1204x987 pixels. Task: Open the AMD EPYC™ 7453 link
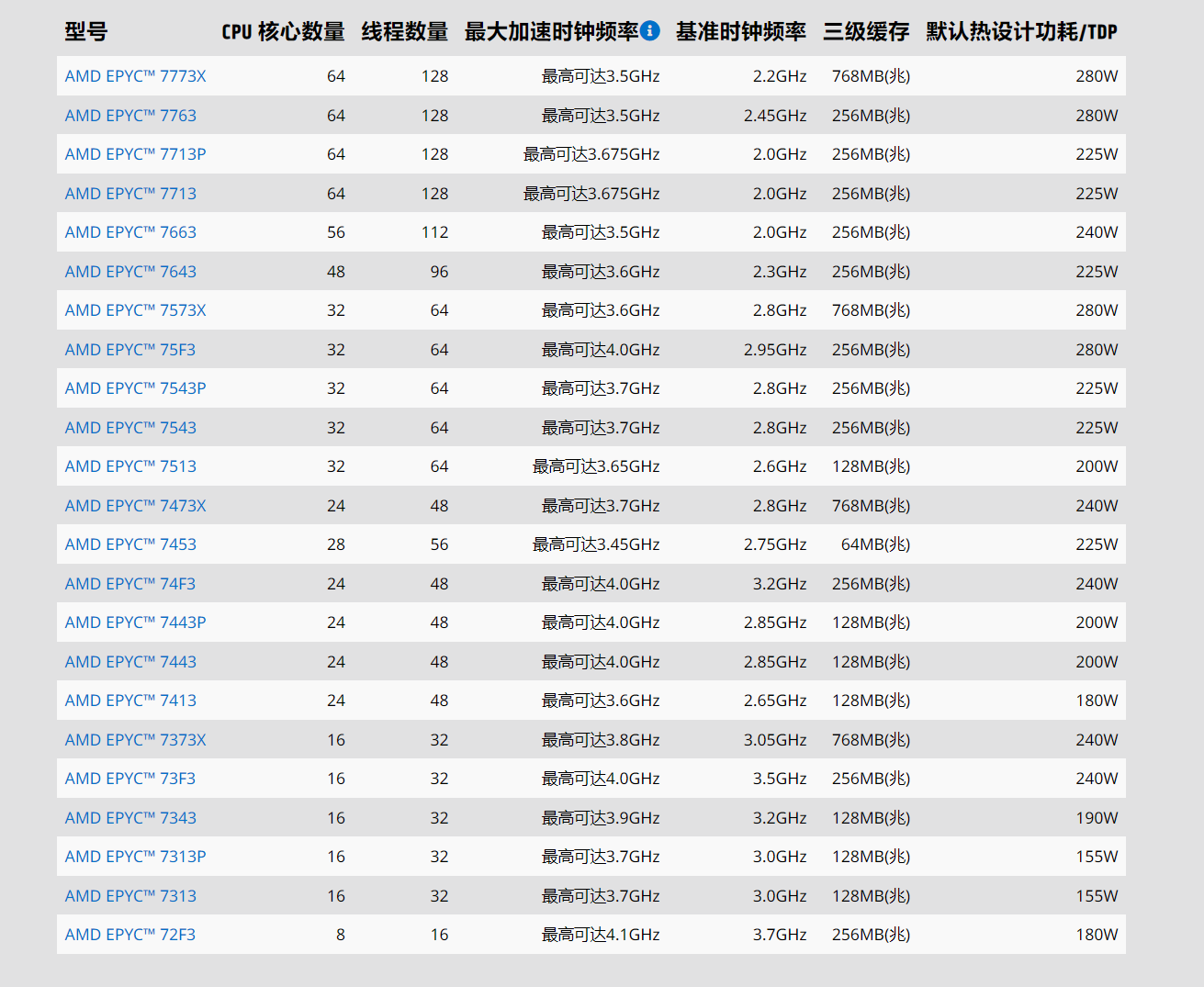click(130, 544)
